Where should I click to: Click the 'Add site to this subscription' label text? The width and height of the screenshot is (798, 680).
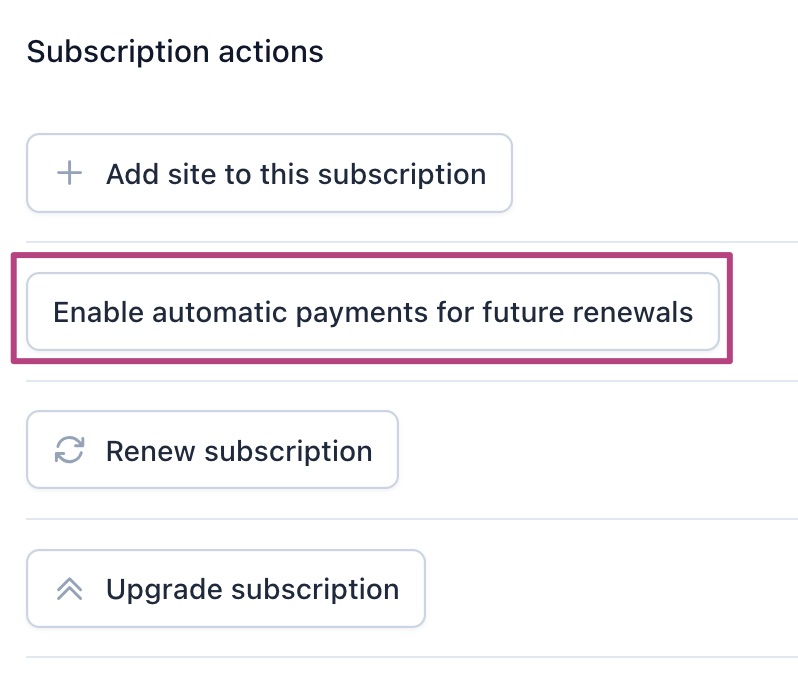[x=296, y=174]
